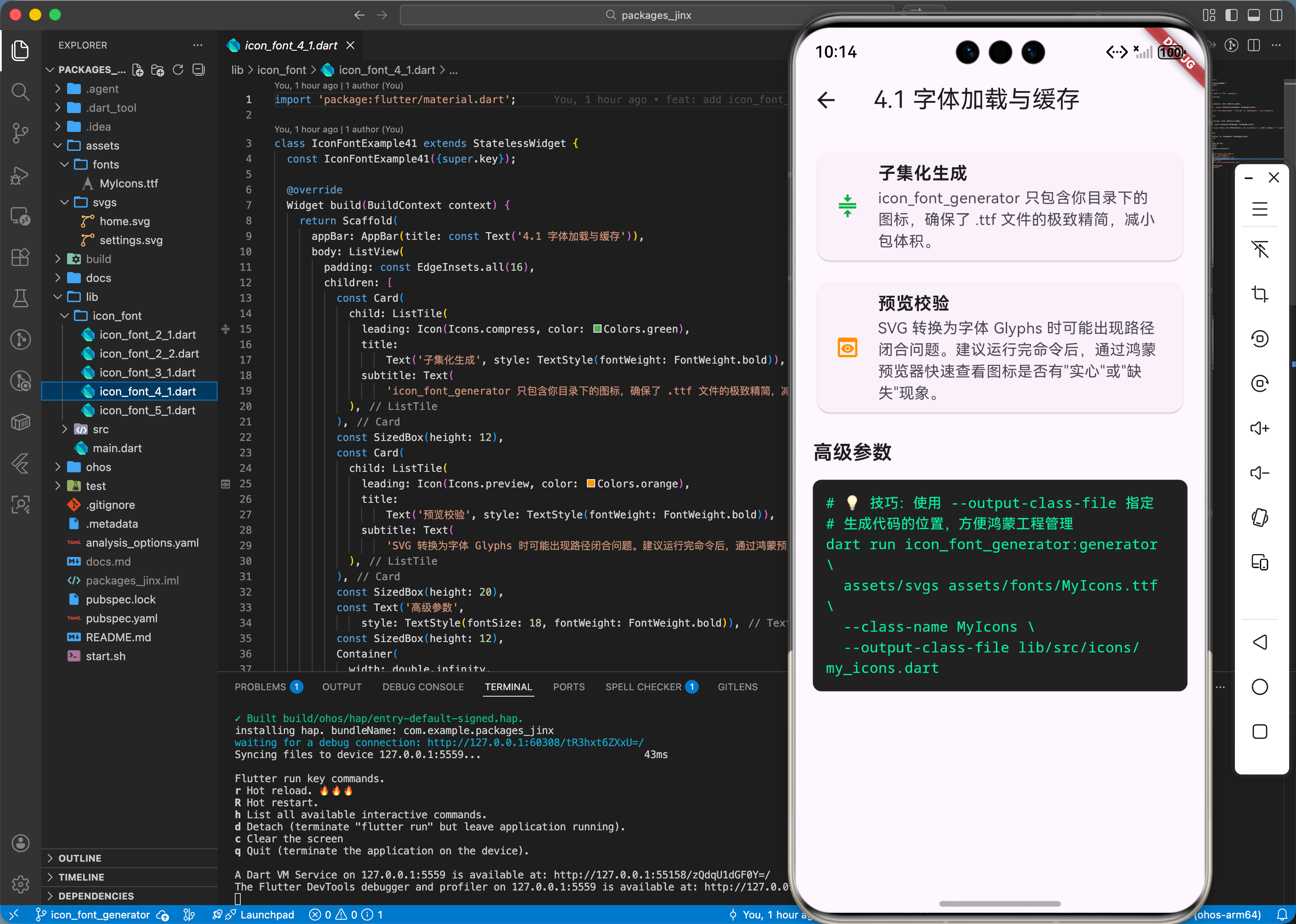Open the Extensions view
Viewport: 1296px width, 924px height.
tap(21, 257)
